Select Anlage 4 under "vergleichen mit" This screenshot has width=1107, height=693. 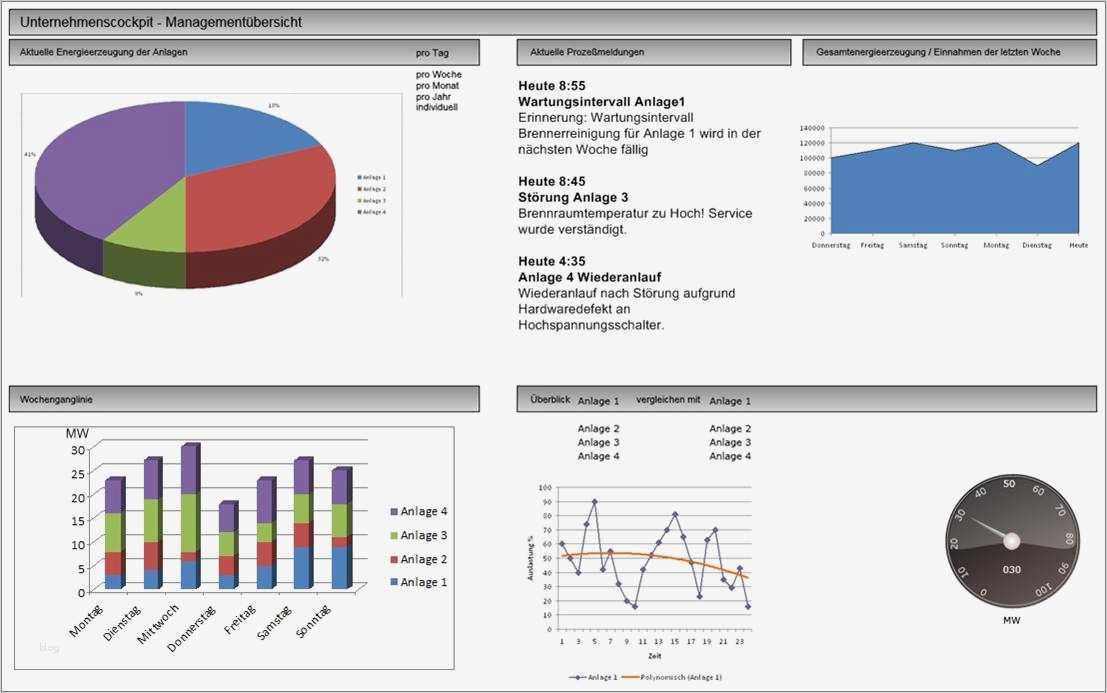click(729, 455)
